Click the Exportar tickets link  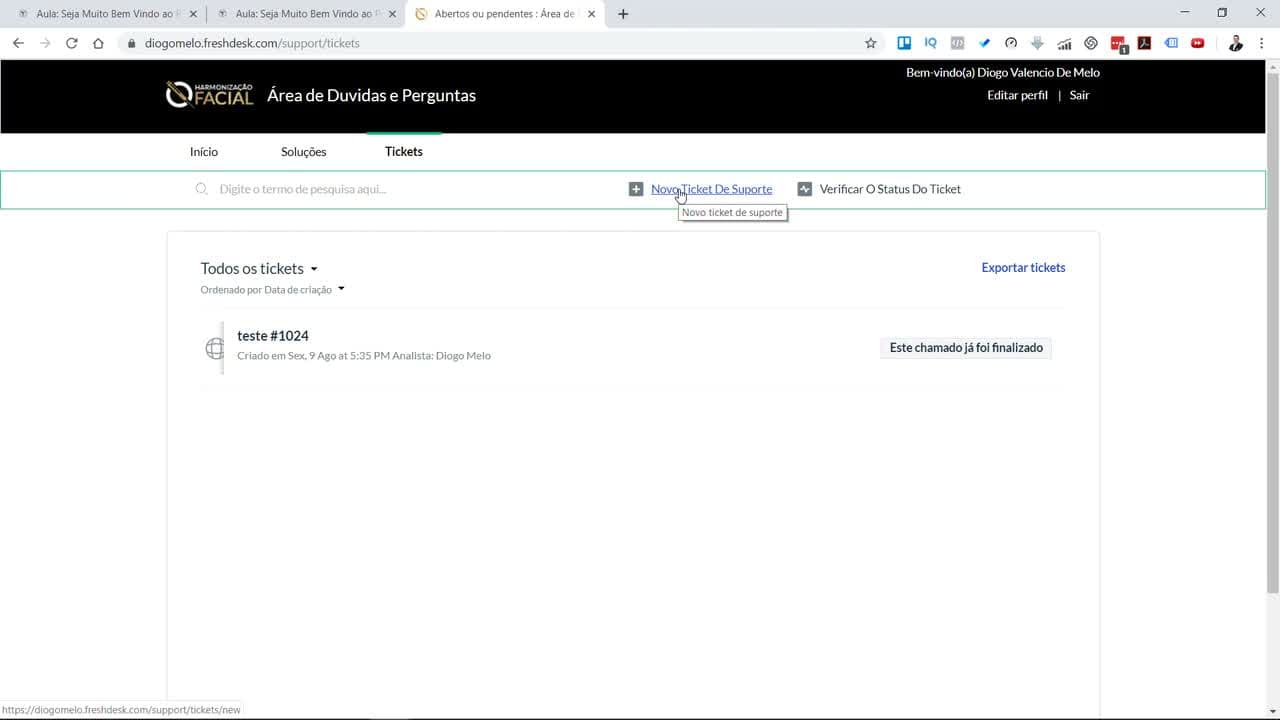pyautogui.click(x=1023, y=267)
